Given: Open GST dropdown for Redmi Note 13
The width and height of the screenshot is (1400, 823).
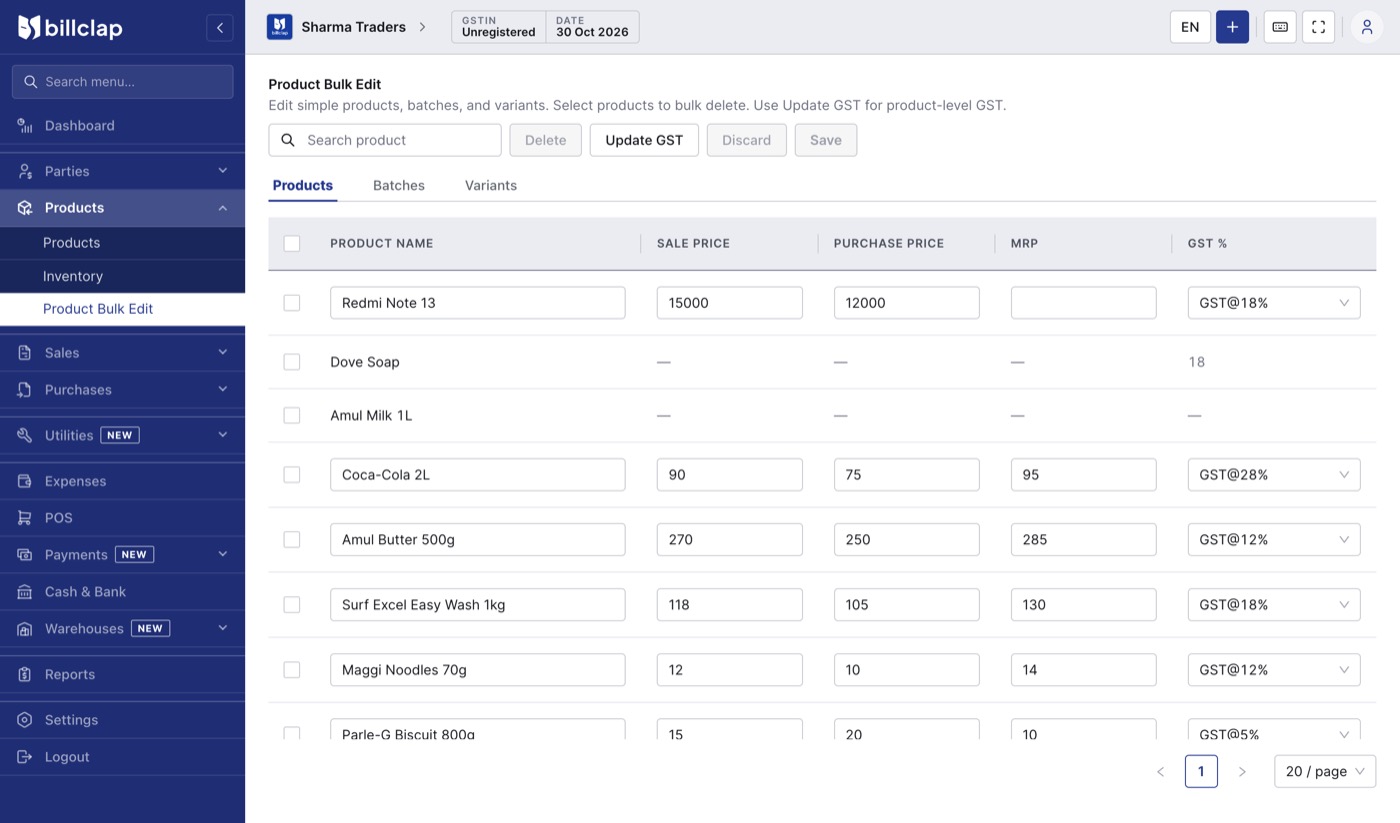Looking at the screenshot, I should click(1274, 303).
